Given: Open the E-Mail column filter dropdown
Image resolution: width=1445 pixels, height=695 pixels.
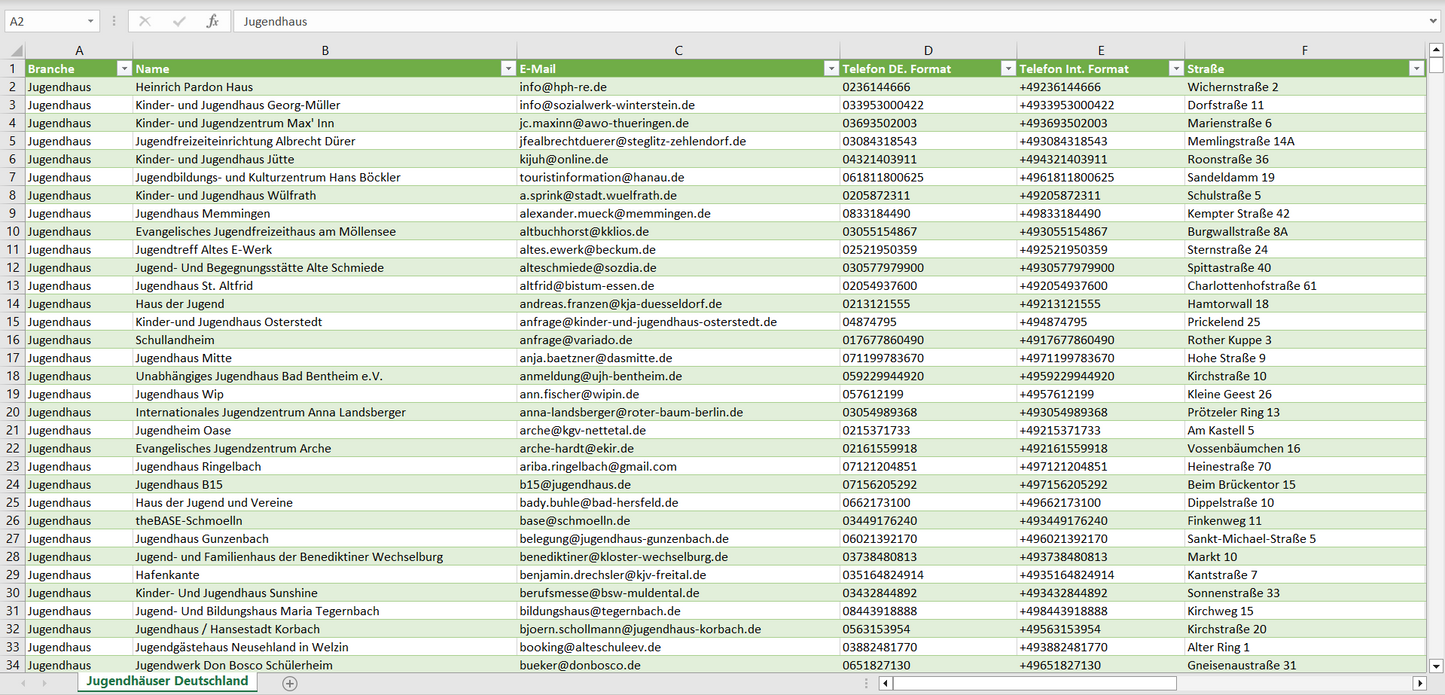Looking at the screenshot, I should [831, 69].
